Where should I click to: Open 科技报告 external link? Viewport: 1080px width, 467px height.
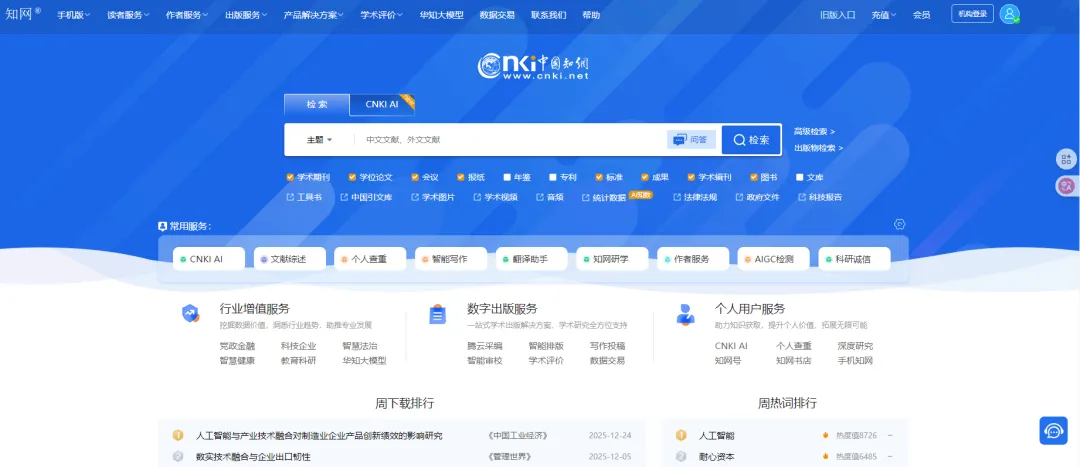[820, 197]
